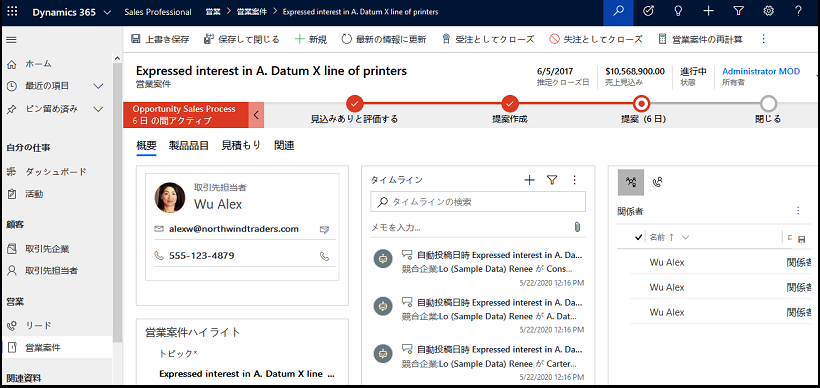The height and width of the screenshot is (388, 820).
Task: Collapse the Opportunity Sales Process chevron
Action: (x=256, y=115)
